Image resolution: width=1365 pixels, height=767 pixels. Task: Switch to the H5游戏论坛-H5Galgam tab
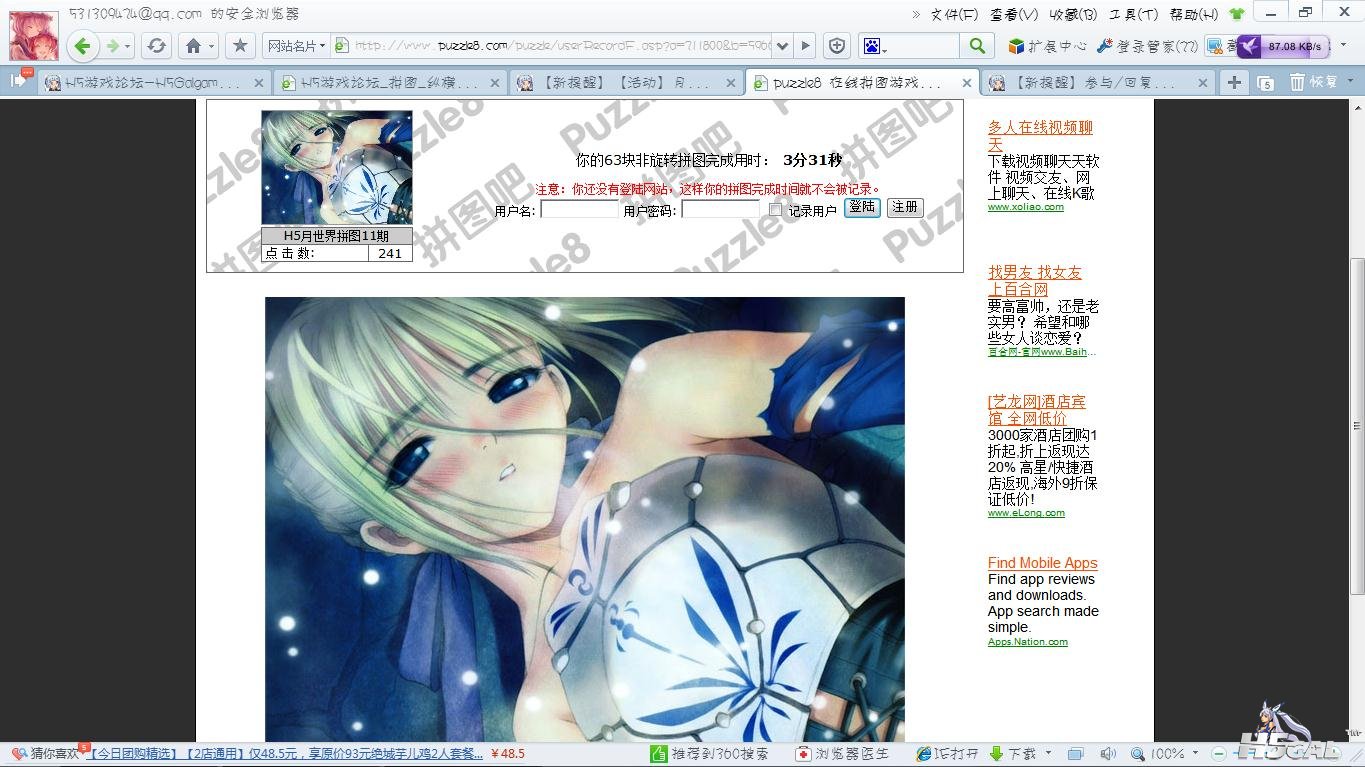pyautogui.click(x=154, y=83)
